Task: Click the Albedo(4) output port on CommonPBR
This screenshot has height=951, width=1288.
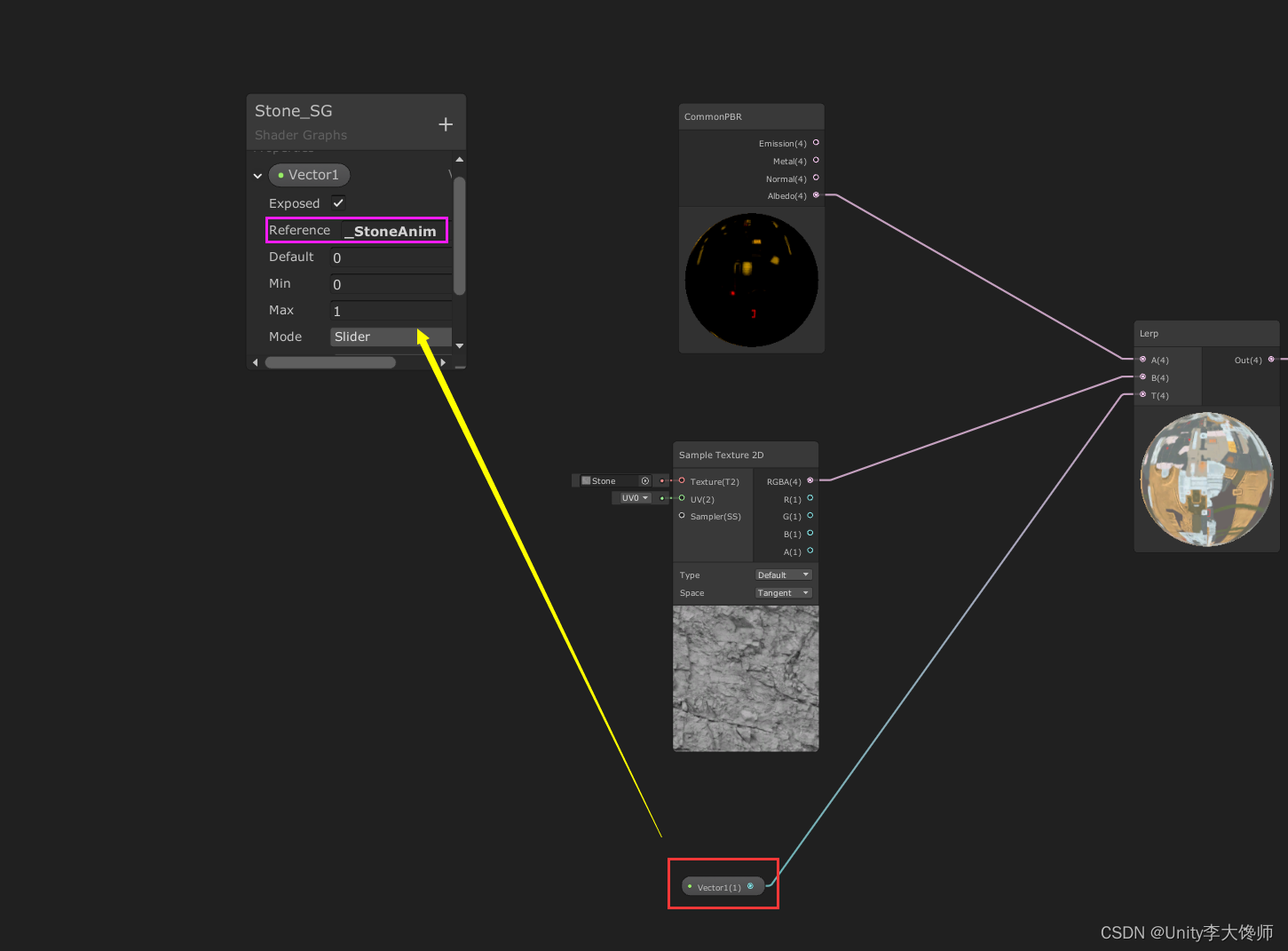Action: pos(816,195)
